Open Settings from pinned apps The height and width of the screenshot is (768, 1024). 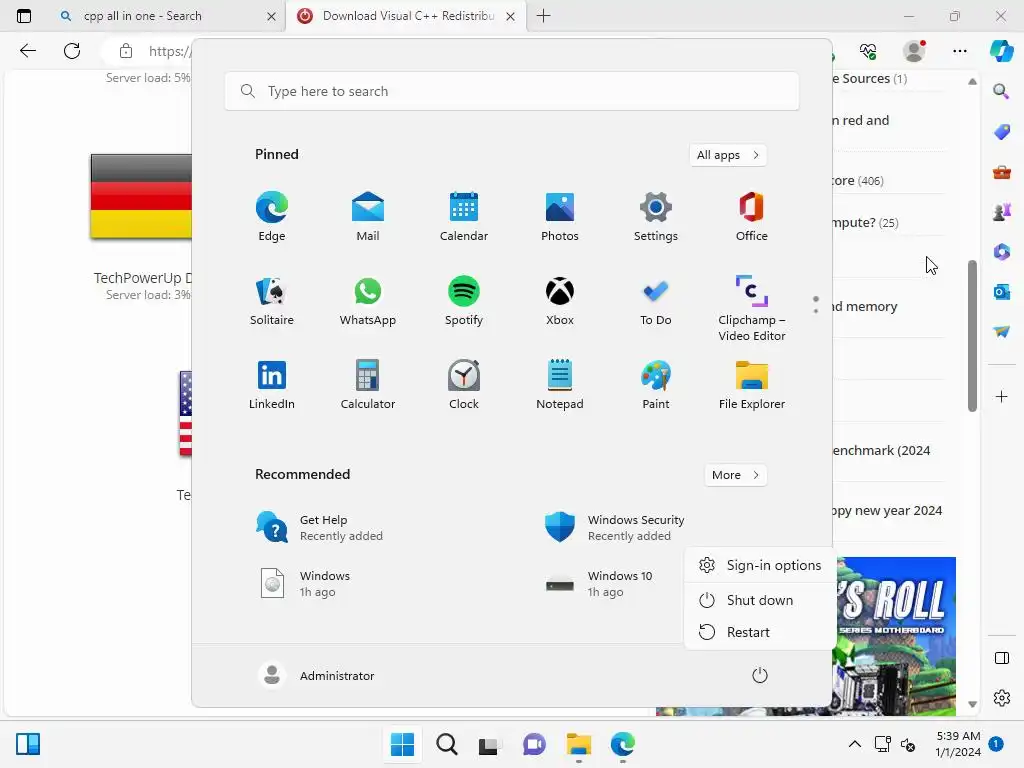(656, 216)
